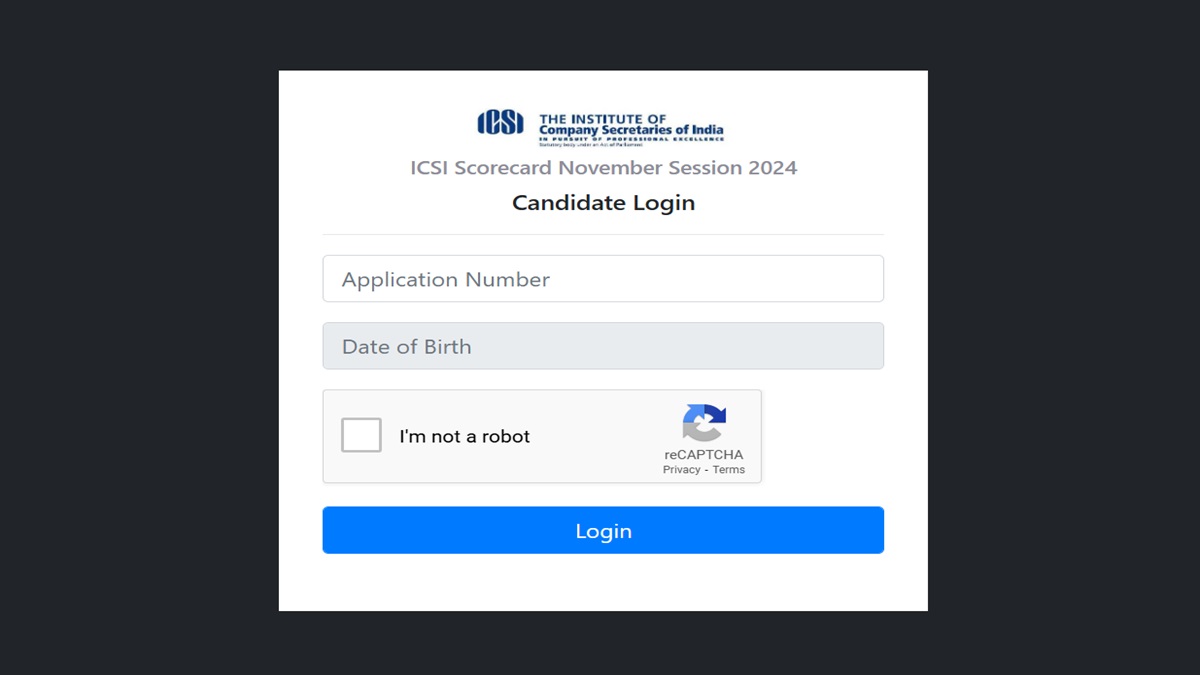Open the reCAPTCHA Privacy link
1200x675 pixels.
point(681,470)
